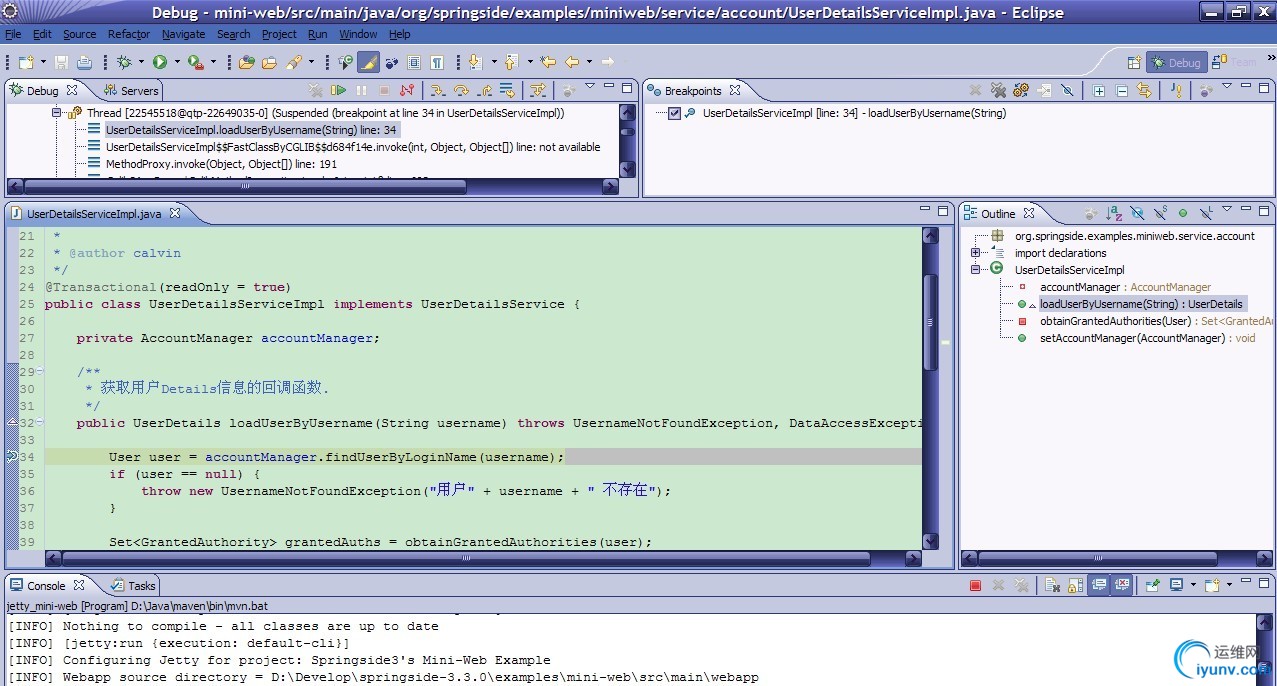The height and width of the screenshot is (686, 1277).
Task: Select the UserDetailsServiceImpl.java editor tab
Action: click(95, 213)
